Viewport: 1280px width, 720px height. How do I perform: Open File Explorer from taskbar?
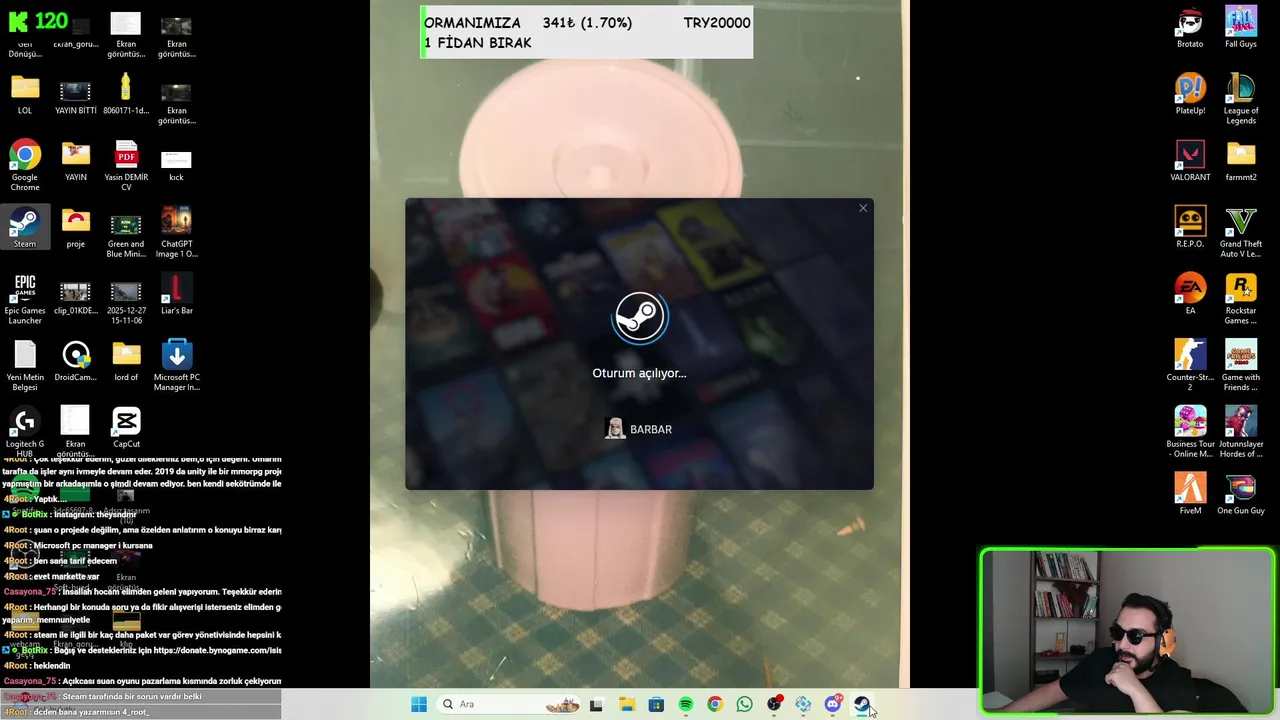coord(626,705)
